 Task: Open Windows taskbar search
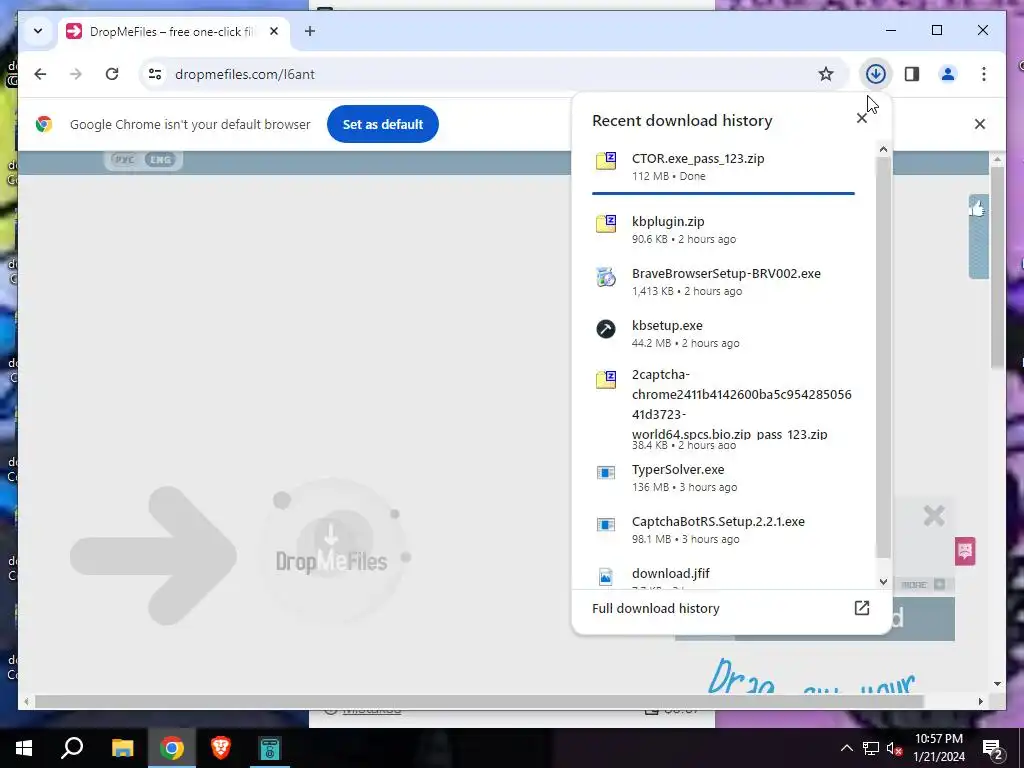click(x=72, y=748)
